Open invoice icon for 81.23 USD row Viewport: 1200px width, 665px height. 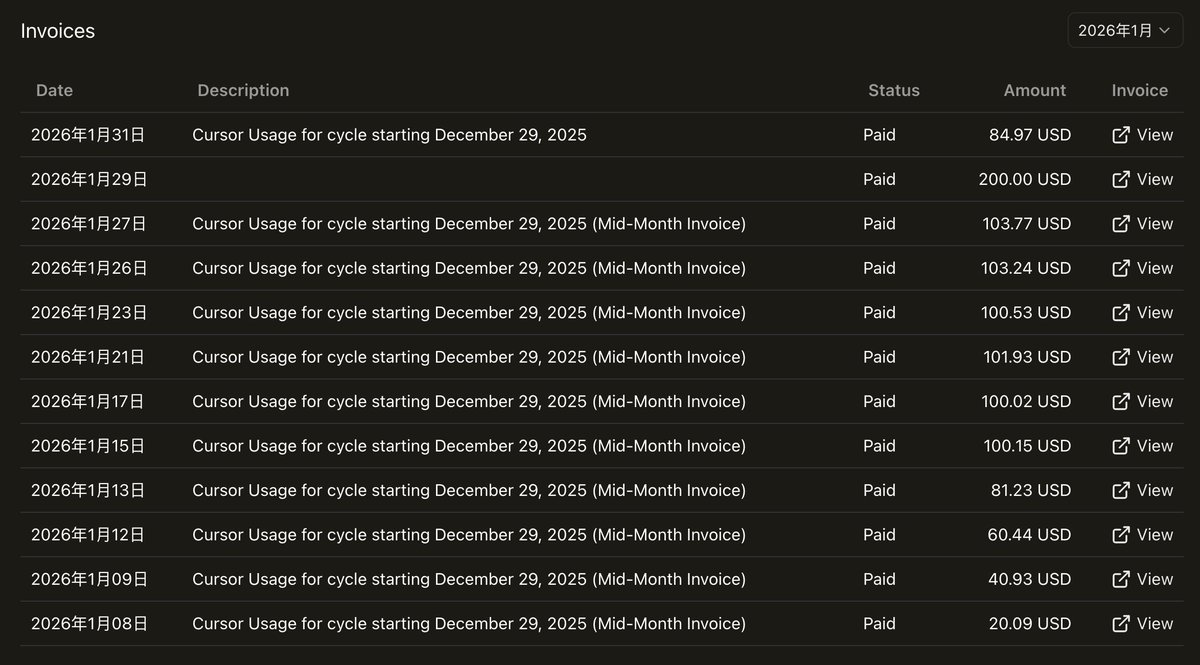click(1121, 490)
